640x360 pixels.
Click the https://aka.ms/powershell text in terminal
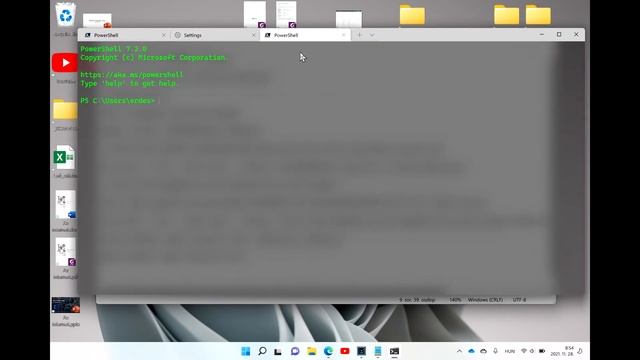pyautogui.click(x=131, y=75)
